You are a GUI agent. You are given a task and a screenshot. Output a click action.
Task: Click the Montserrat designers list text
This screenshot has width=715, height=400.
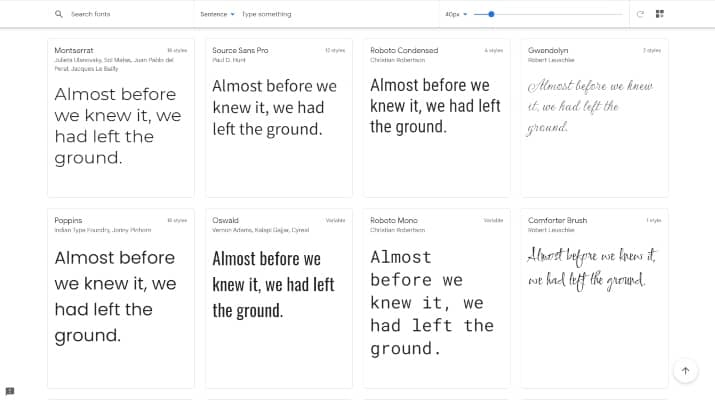[114, 64]
